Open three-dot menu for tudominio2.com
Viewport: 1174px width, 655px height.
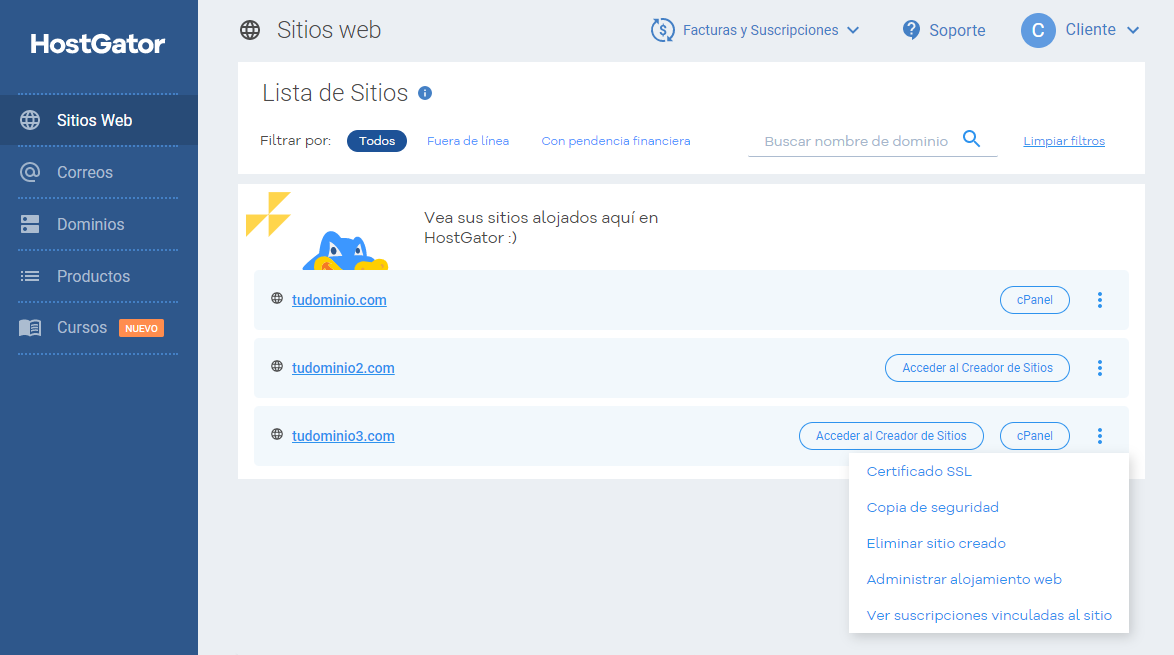coord(1100,368)
